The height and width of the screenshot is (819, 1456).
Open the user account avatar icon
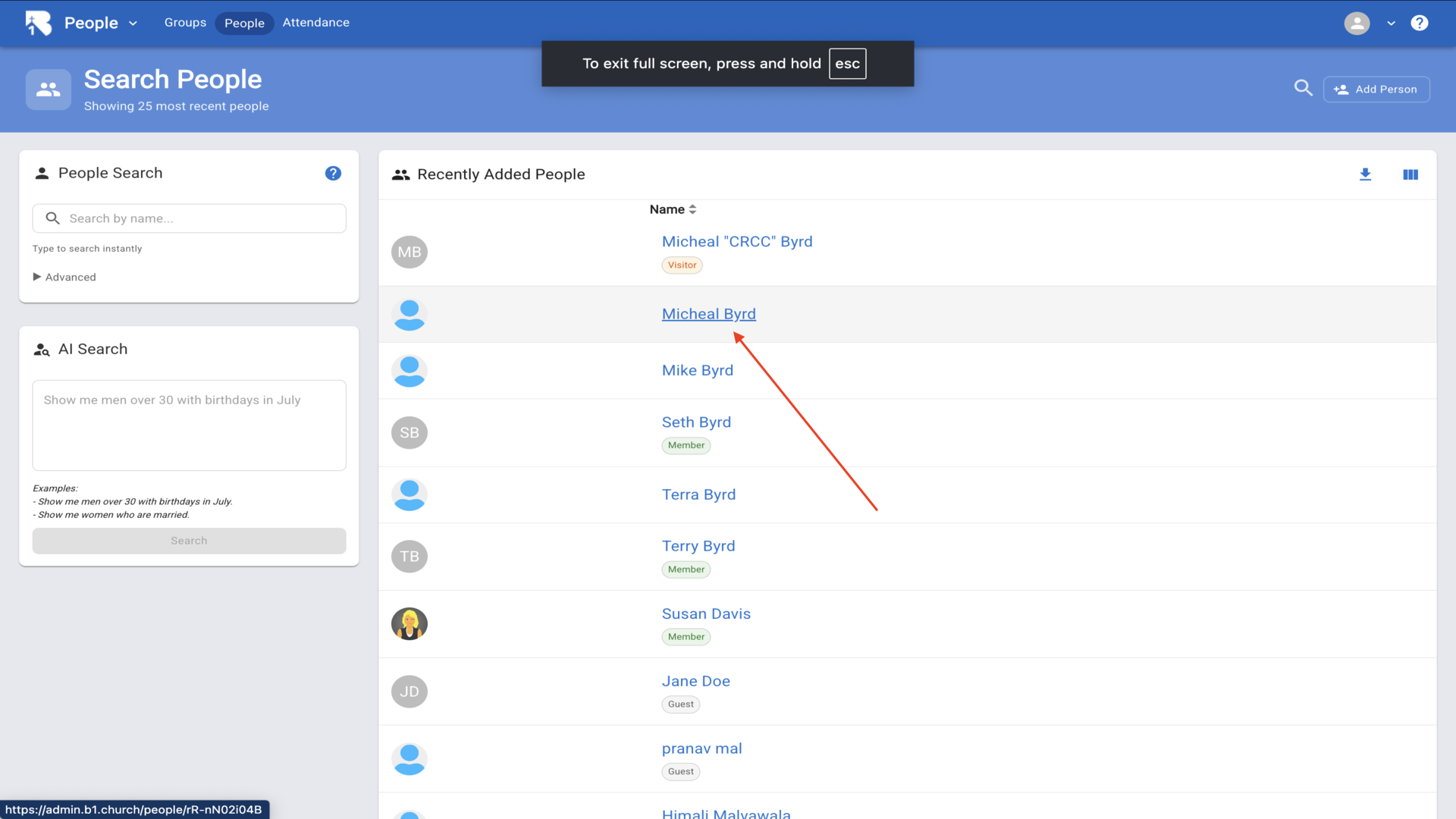click(x=1357, y=23)
